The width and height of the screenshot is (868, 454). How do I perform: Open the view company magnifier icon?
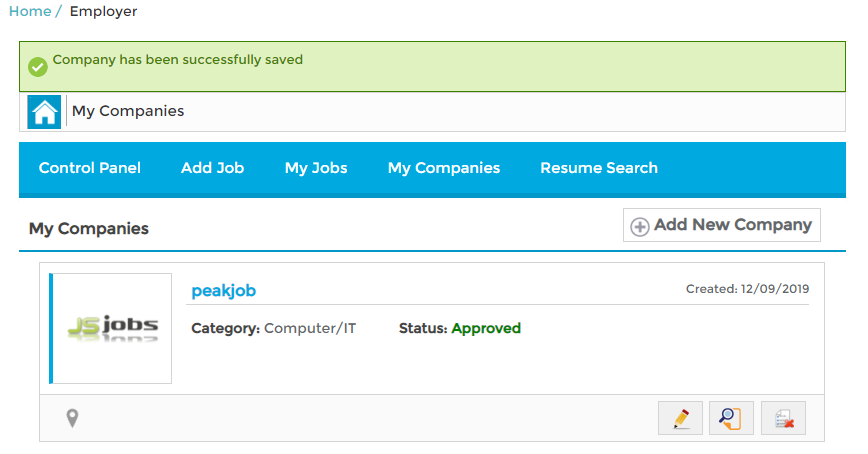tap(731, 418)
